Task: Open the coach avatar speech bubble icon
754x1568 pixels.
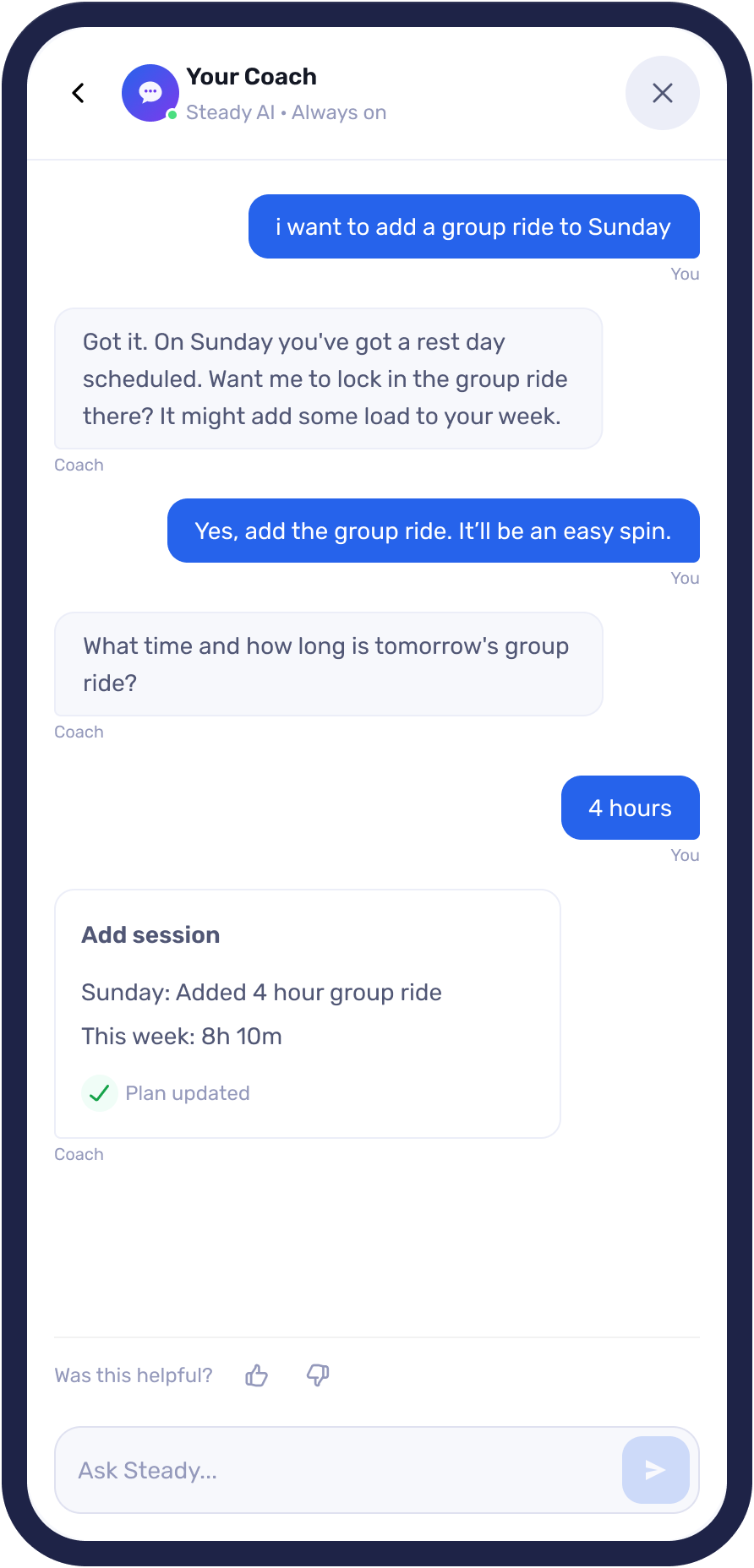Action: click(x=150, y=93)
